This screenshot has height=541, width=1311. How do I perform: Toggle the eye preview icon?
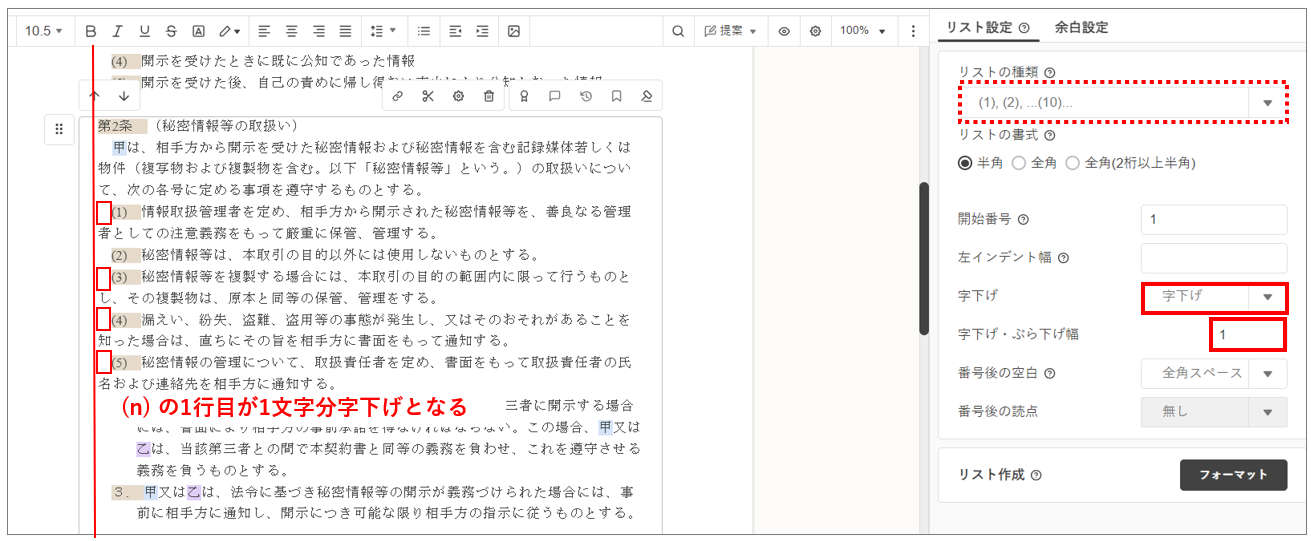coord(784,31)
